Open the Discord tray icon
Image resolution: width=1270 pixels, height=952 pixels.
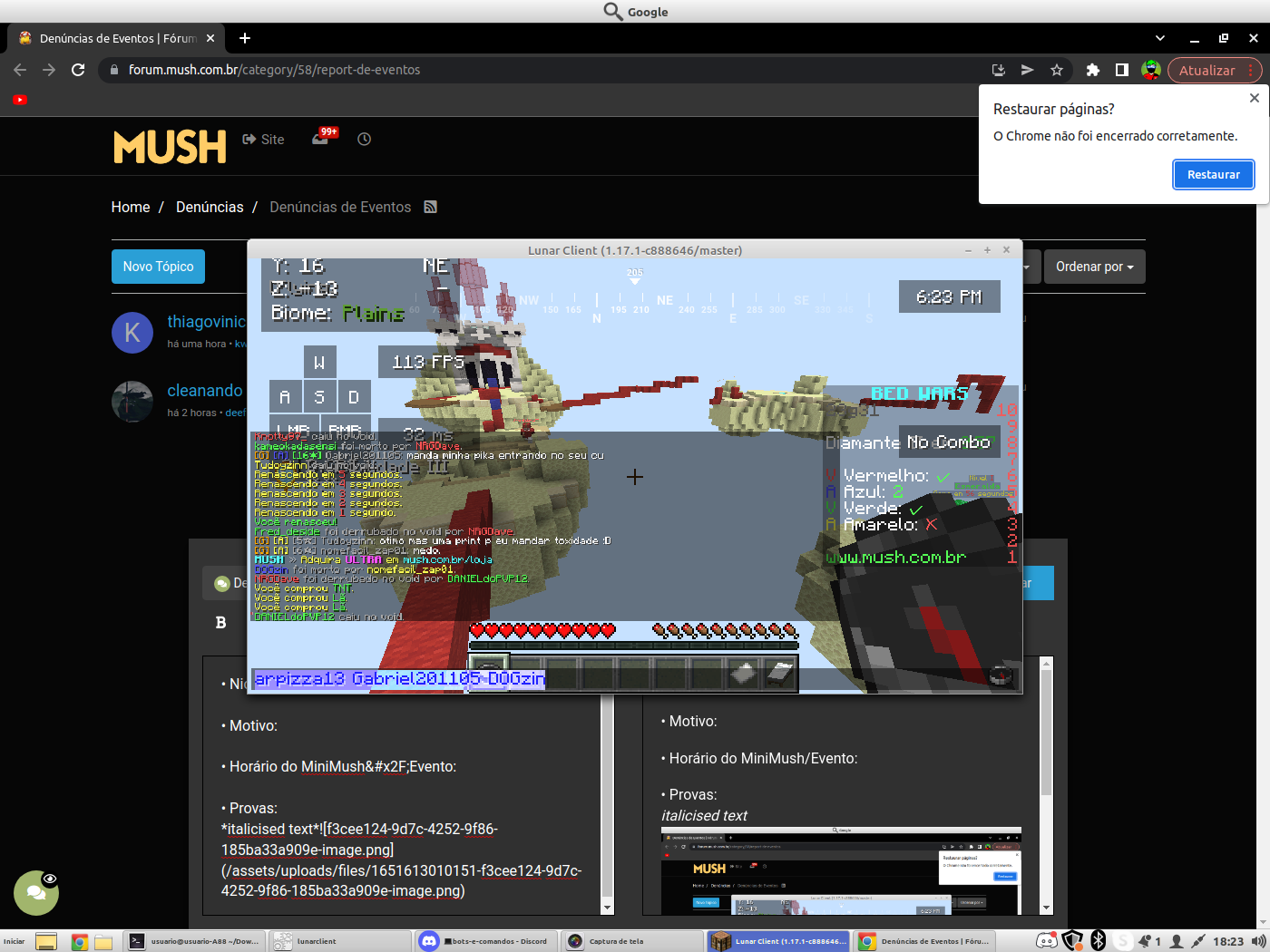coord(1046,941)
